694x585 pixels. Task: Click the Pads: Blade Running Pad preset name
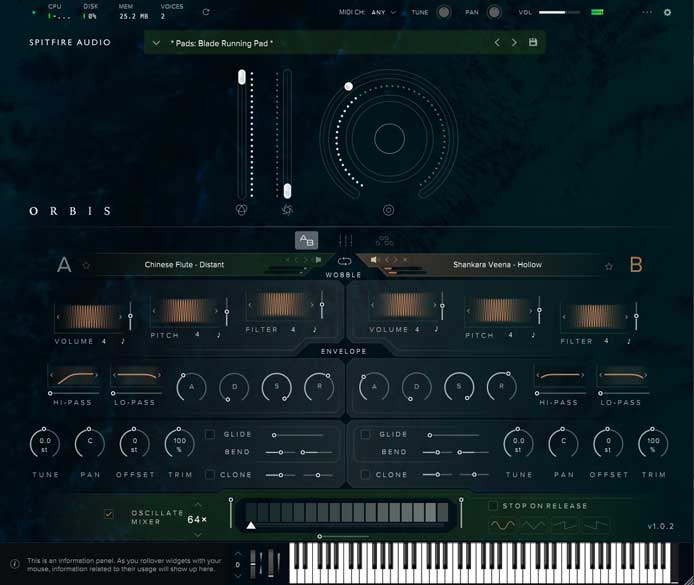click(222, 43)
